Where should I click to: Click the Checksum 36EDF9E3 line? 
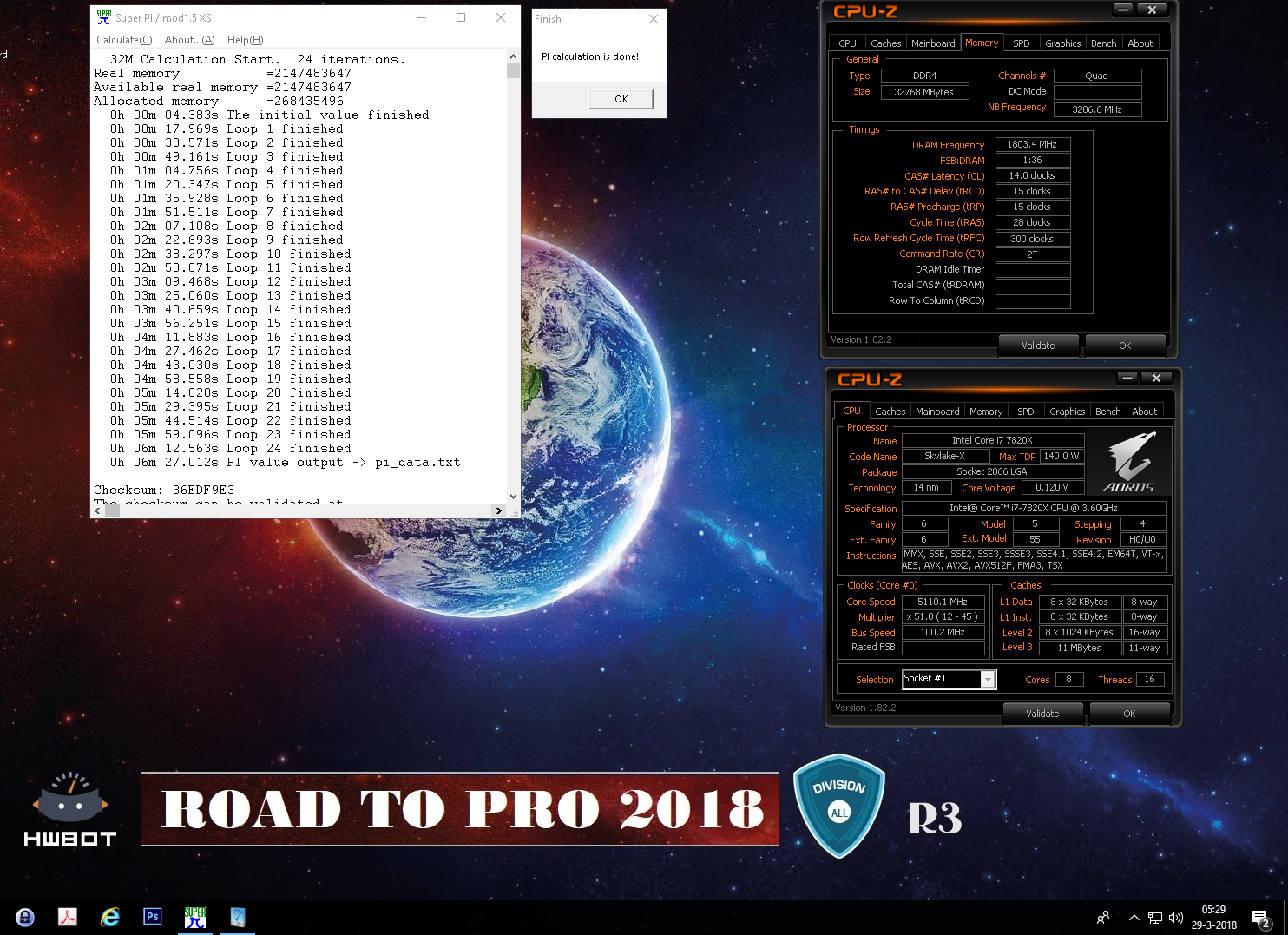coord(164,490)
